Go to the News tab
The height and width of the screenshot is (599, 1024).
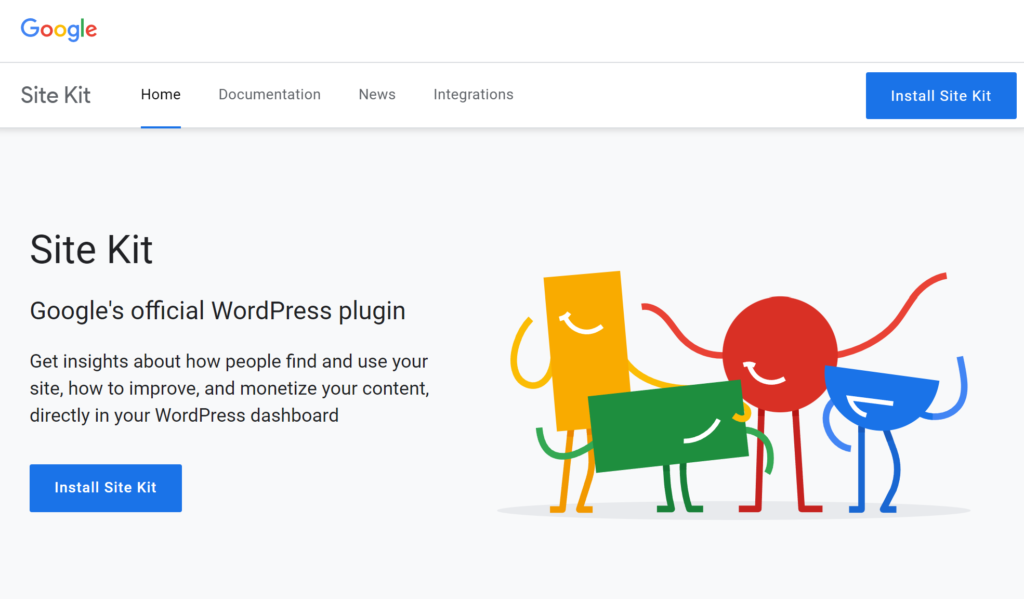point(377,95)
